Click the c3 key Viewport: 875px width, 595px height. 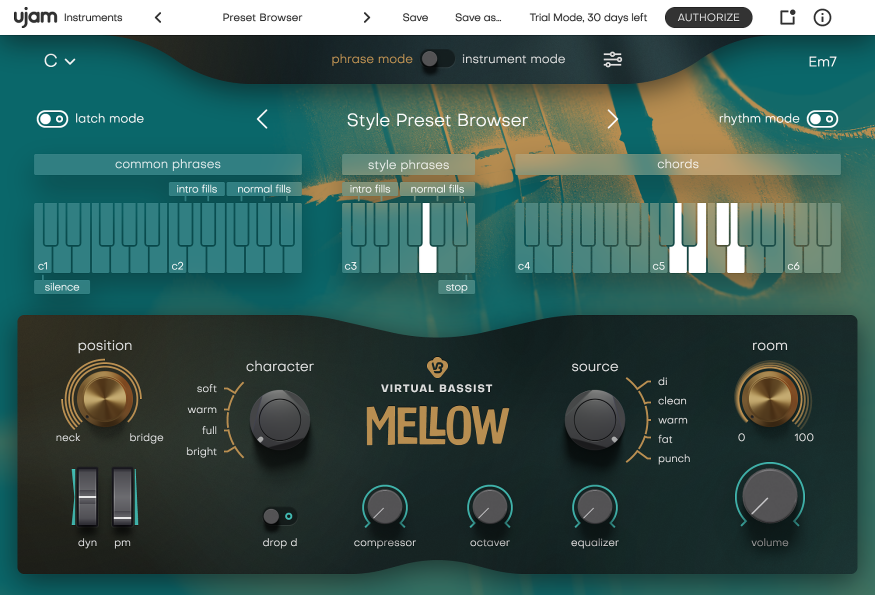(x=351, y=260)
